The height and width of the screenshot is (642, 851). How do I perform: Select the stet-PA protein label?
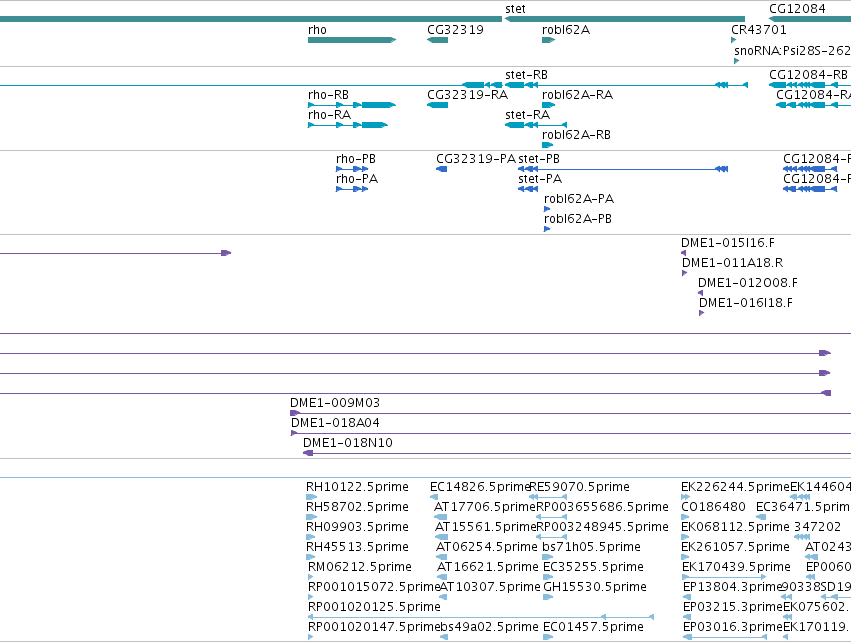click(539, 179)
